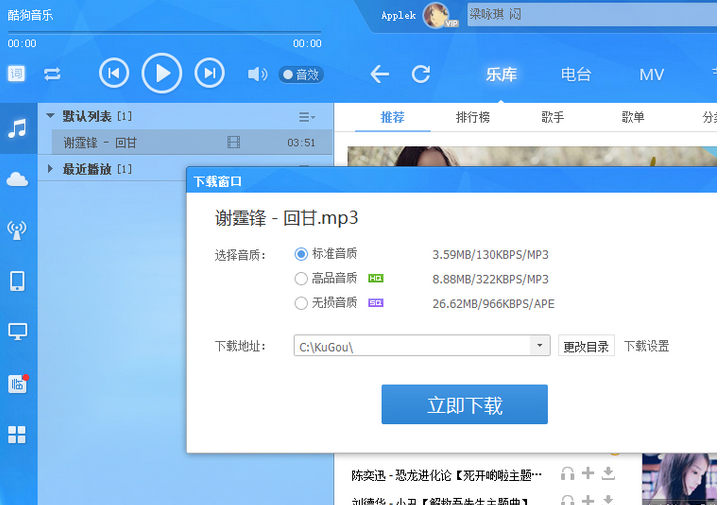Open the mobile phone sidebar icon
Viewport: 723px width, 505px height.
[x=17, y=281]
